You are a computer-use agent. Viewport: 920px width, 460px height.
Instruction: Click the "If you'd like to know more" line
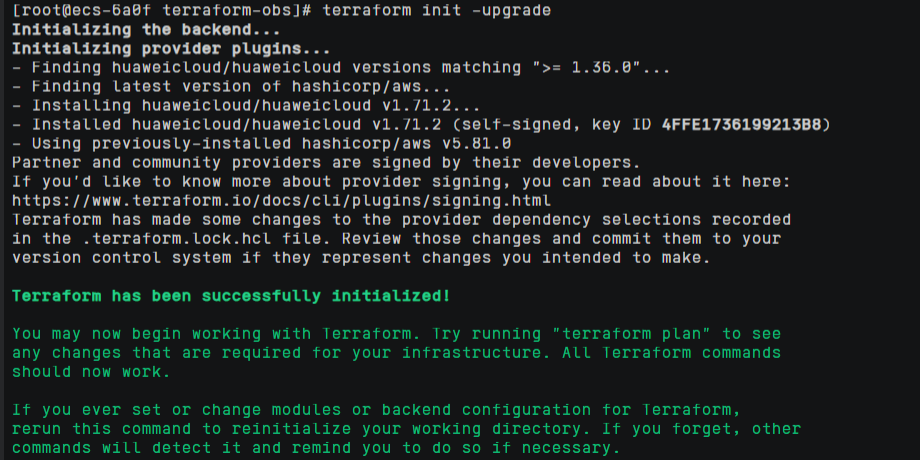pos(400,181)
